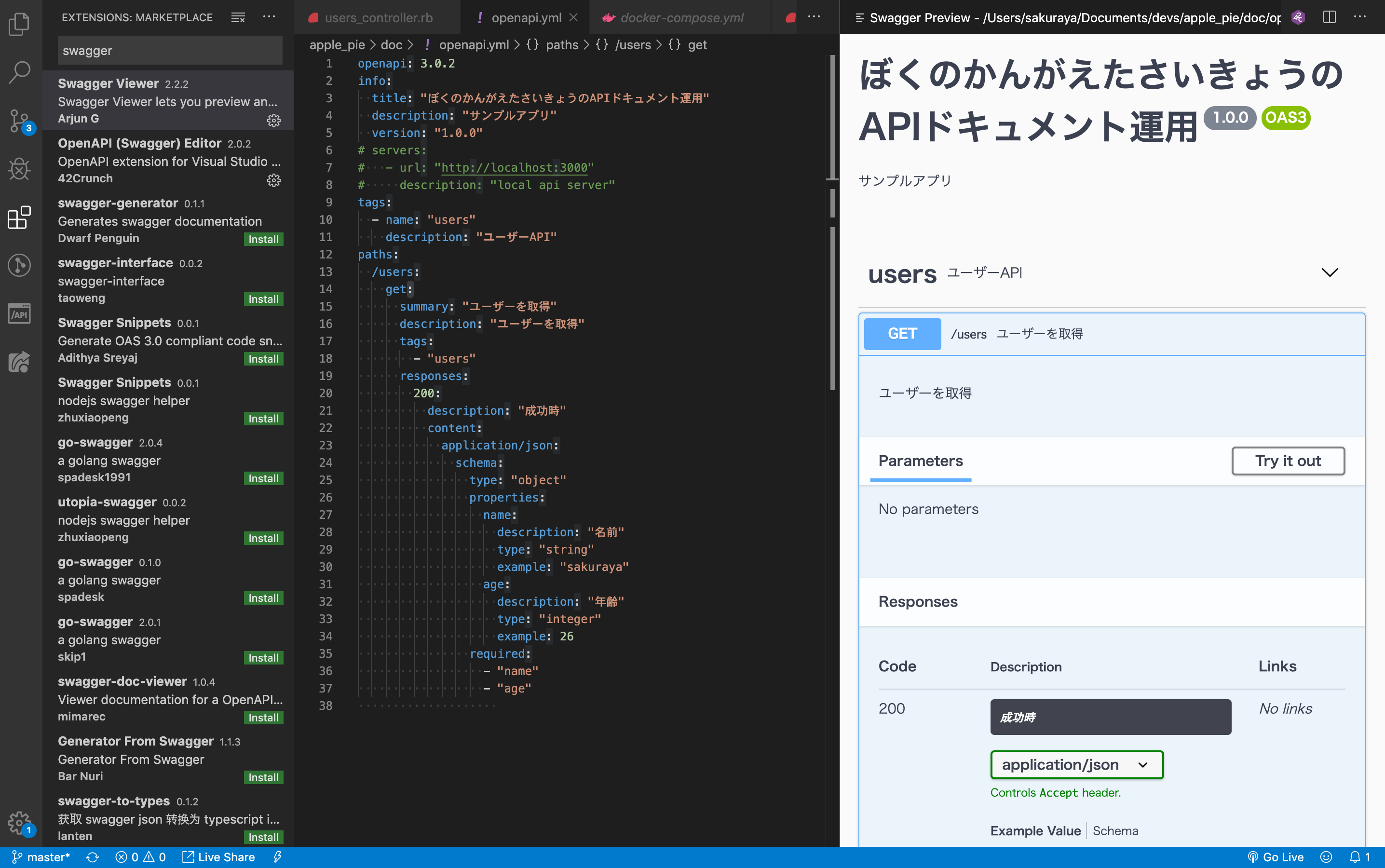Open notifications bell in status bar

(1359, 857)
